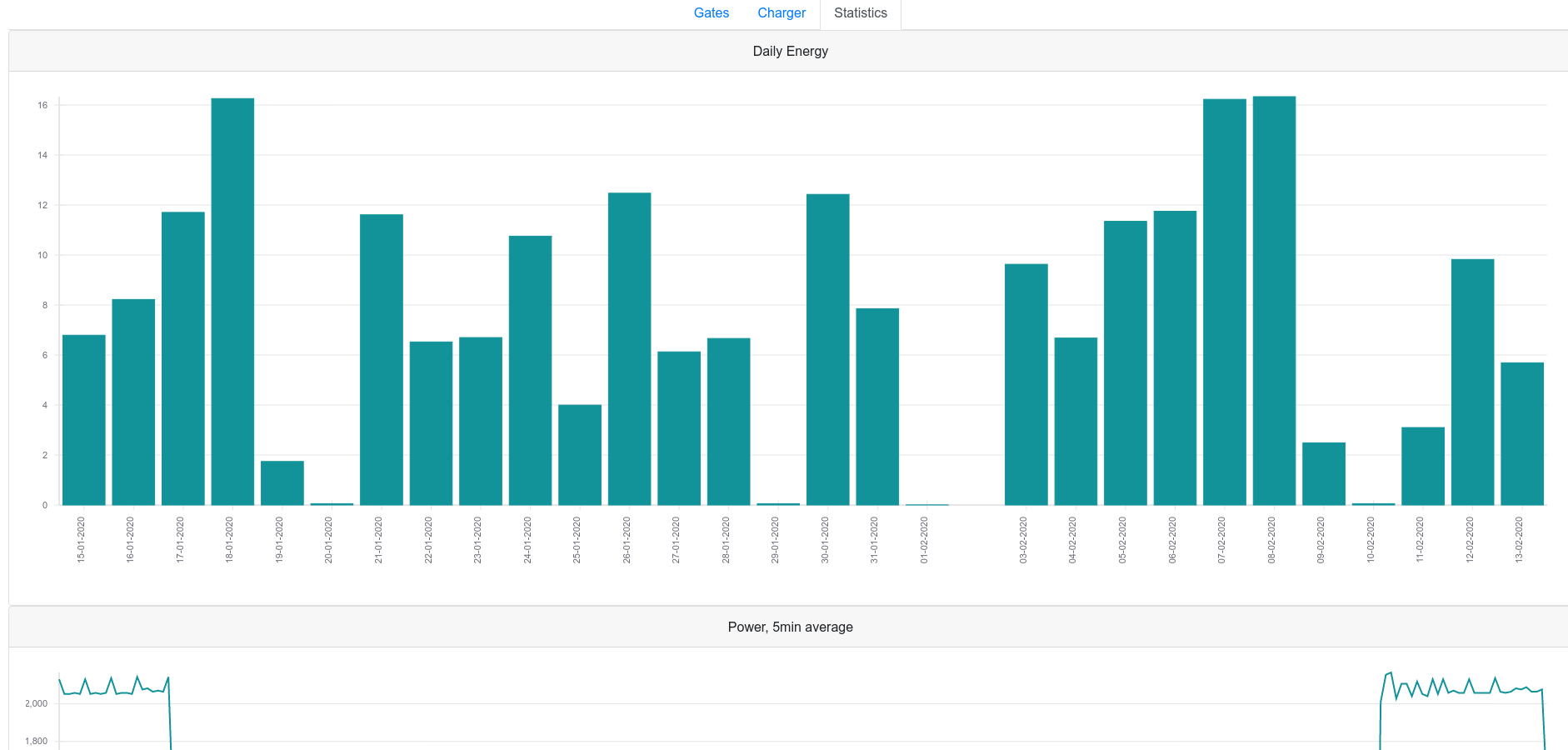Click the bar for 23-01-2020
This screenshot has height=750, width=1568.
481,421
